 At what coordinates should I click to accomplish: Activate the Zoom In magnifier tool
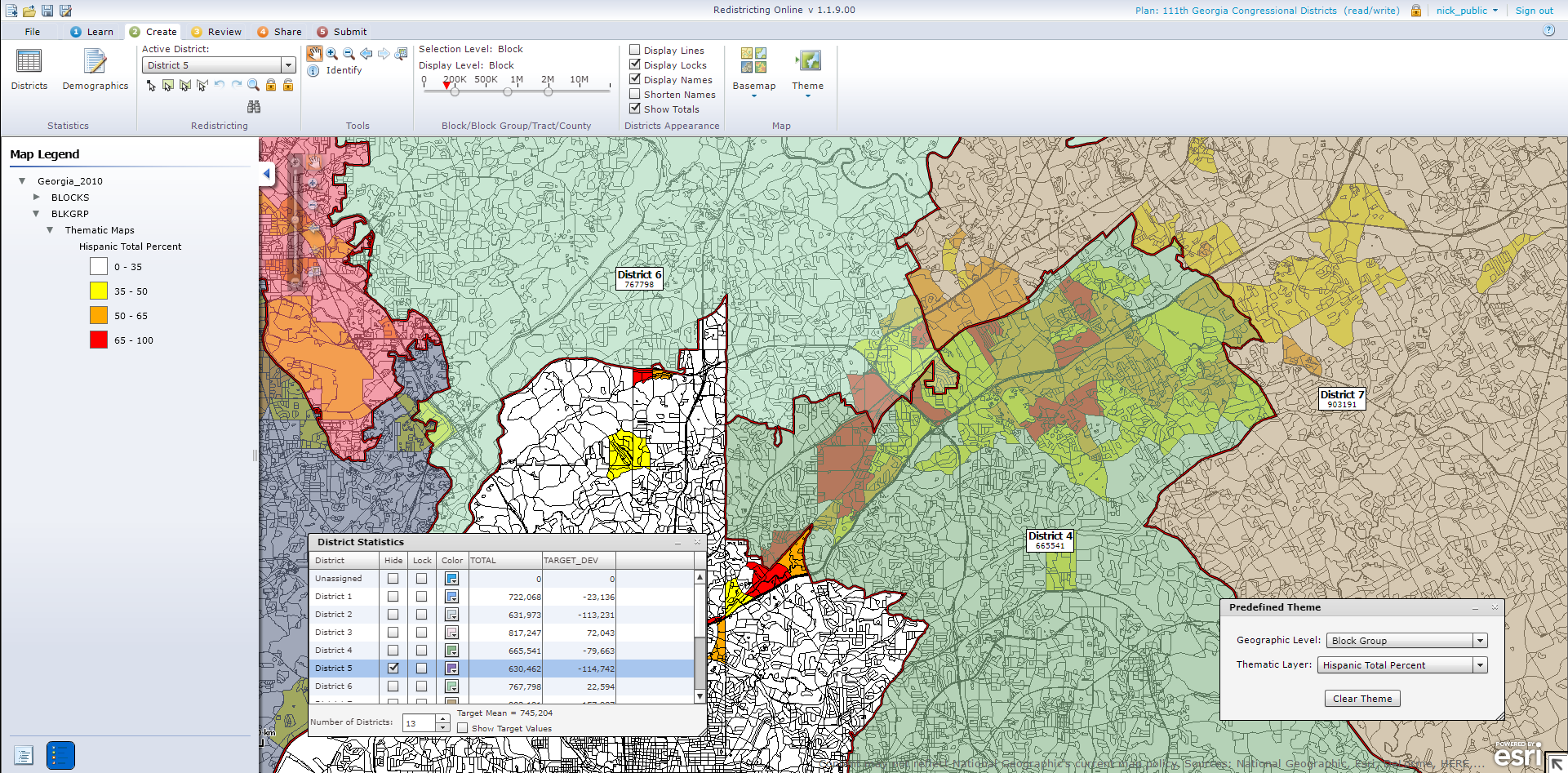coord(331,54)
